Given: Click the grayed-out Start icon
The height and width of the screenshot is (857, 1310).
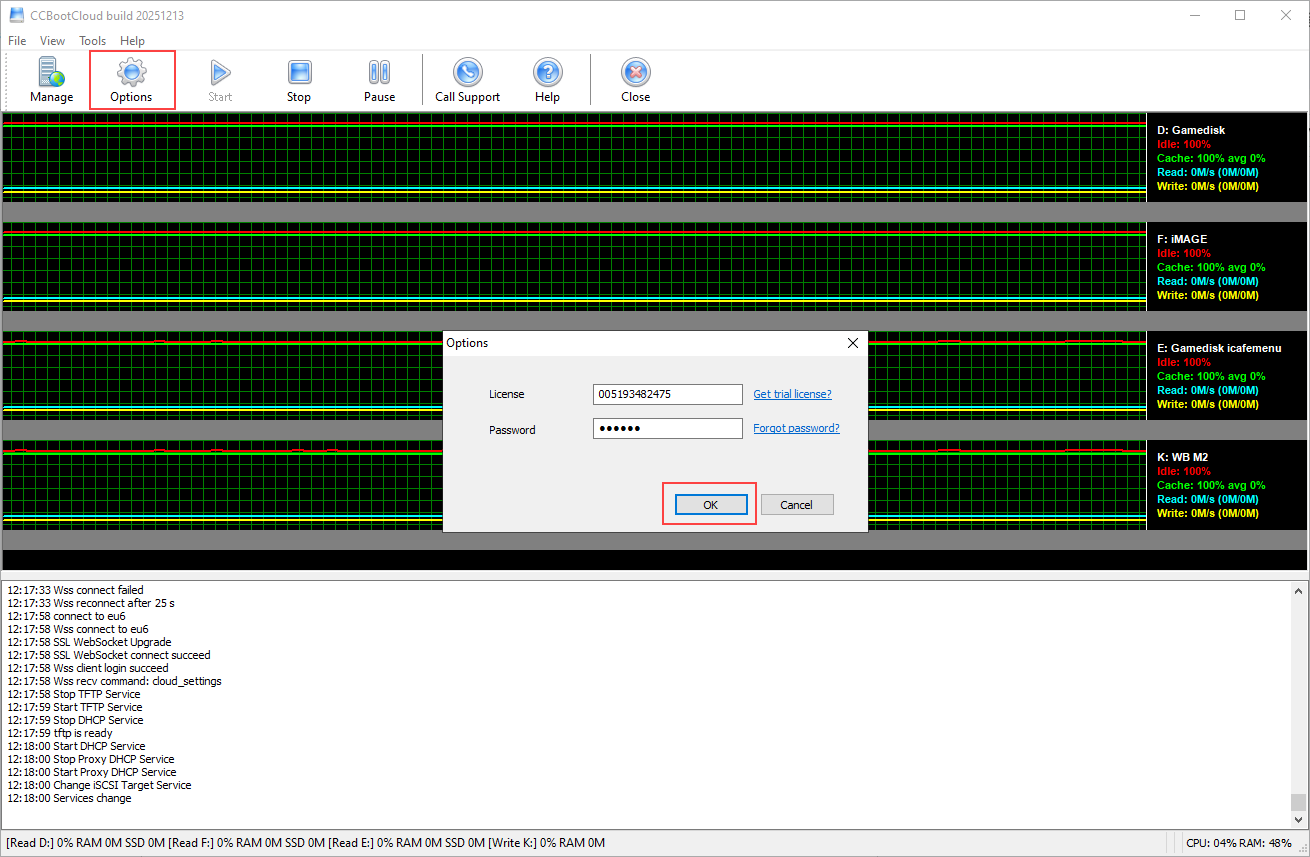Looking at the screenshot, I should pyautogui.click(x=220, y=73).
